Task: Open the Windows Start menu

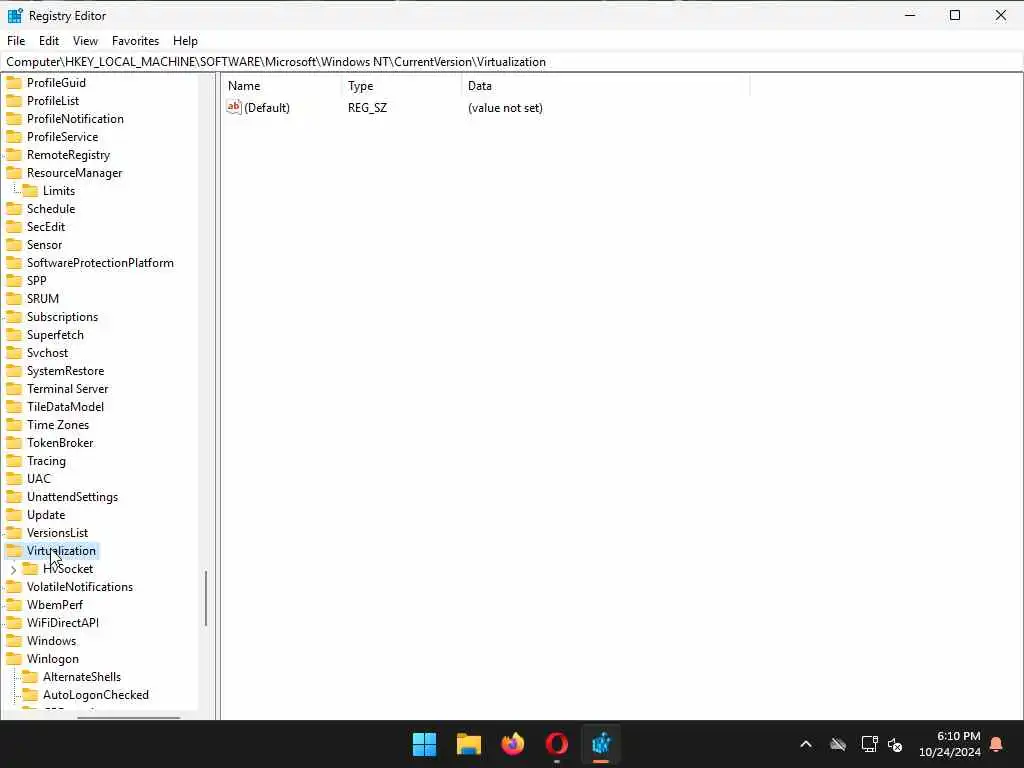Action: pyautogui.click(x=424, y=744)
